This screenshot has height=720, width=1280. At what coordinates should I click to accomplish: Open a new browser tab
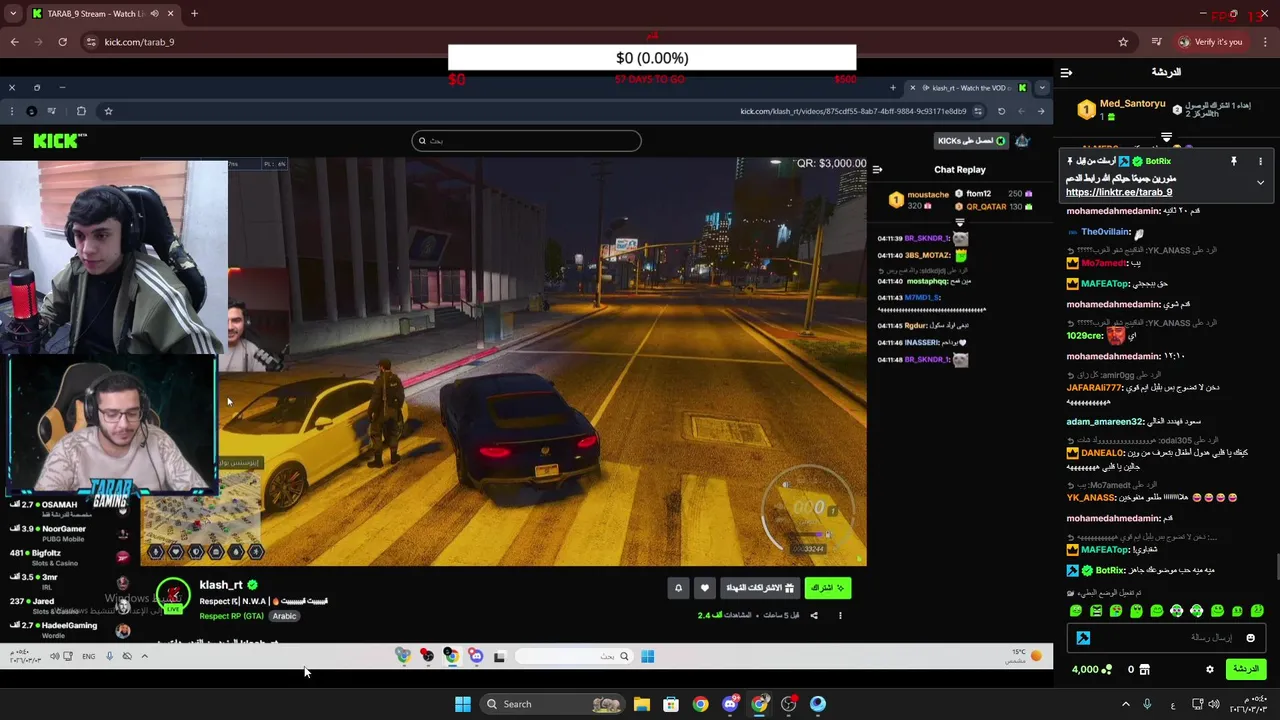click(x=194, y=14)
